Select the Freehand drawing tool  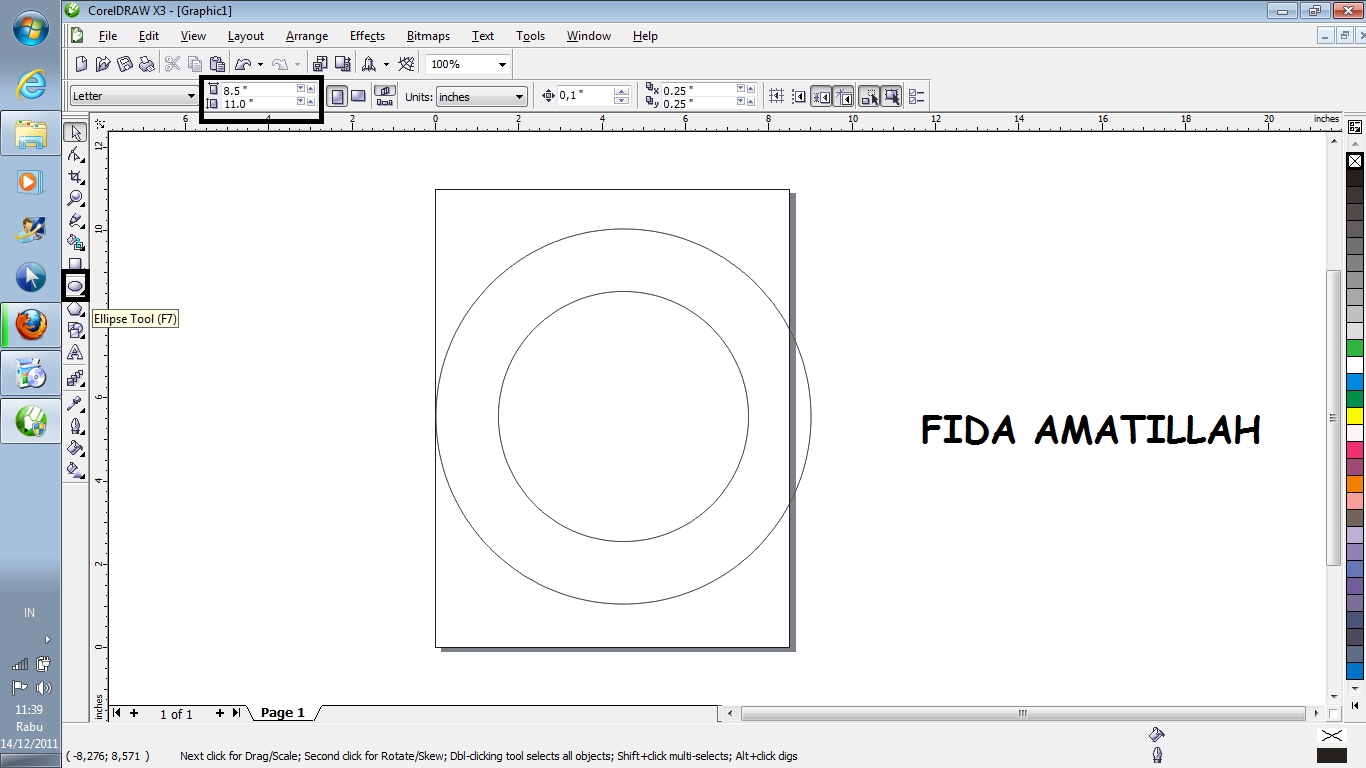(75, 220)
